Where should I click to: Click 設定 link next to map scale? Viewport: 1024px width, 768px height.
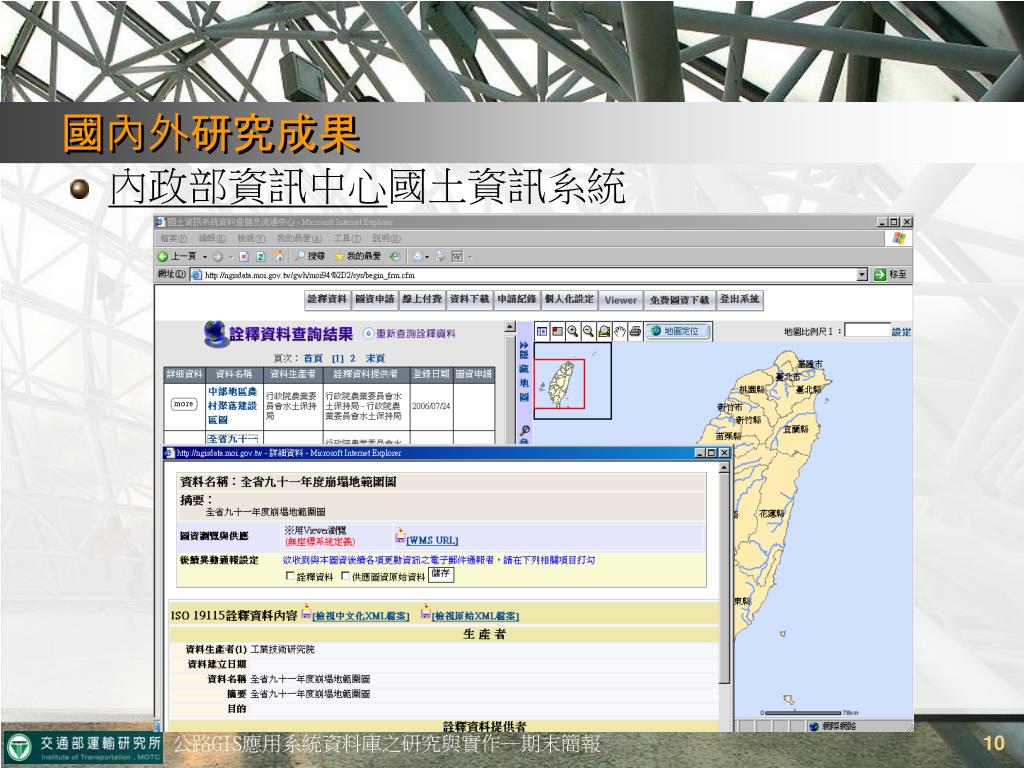901,332
